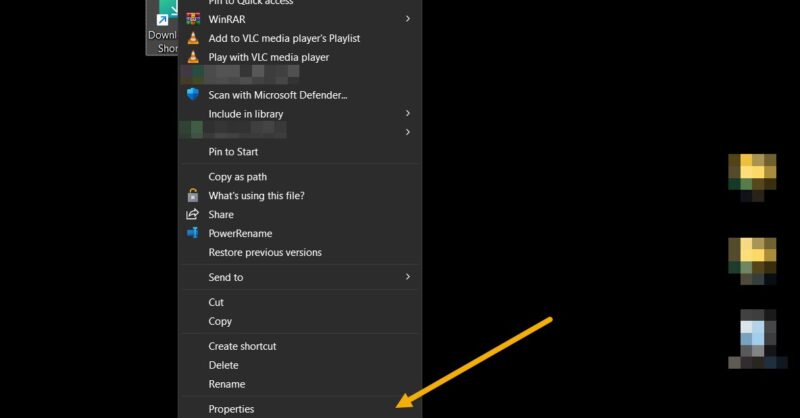Open PowerRename from the context menu
The height and width of the screenshot is (418, 800).
(x=300, y=233)
